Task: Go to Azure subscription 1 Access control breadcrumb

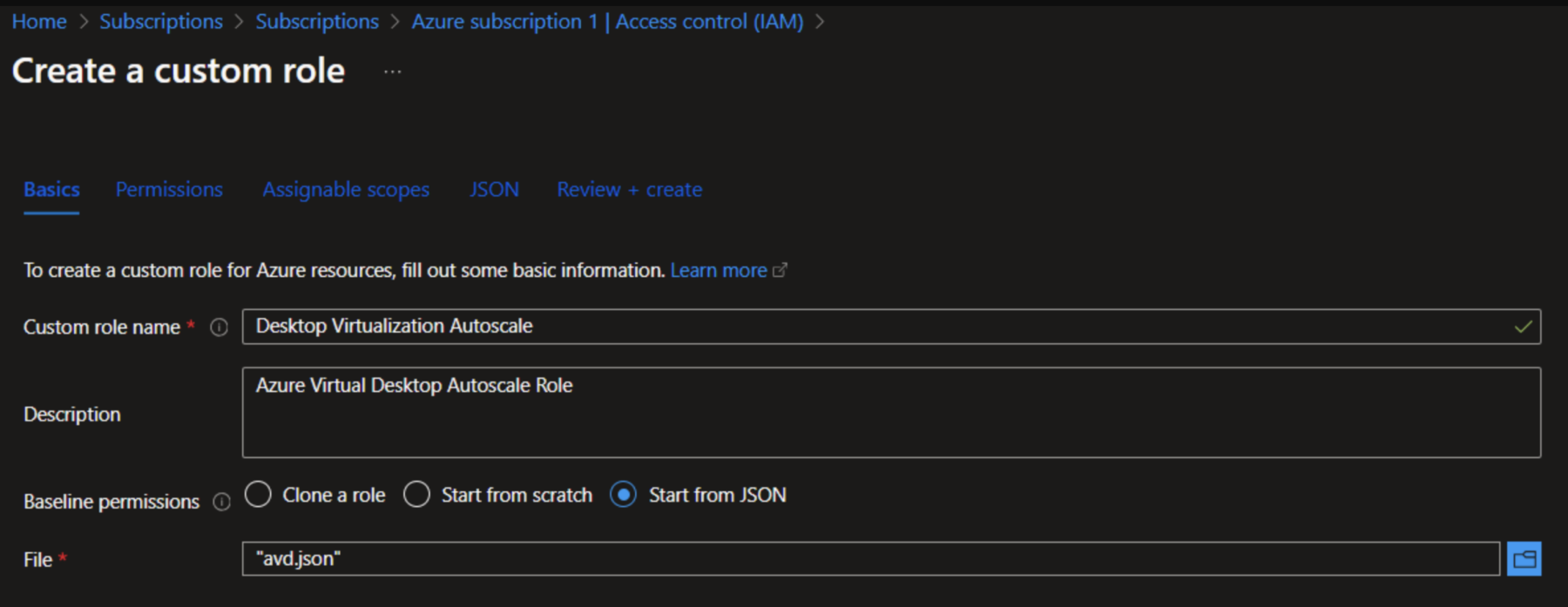Action: pos(607,22)
